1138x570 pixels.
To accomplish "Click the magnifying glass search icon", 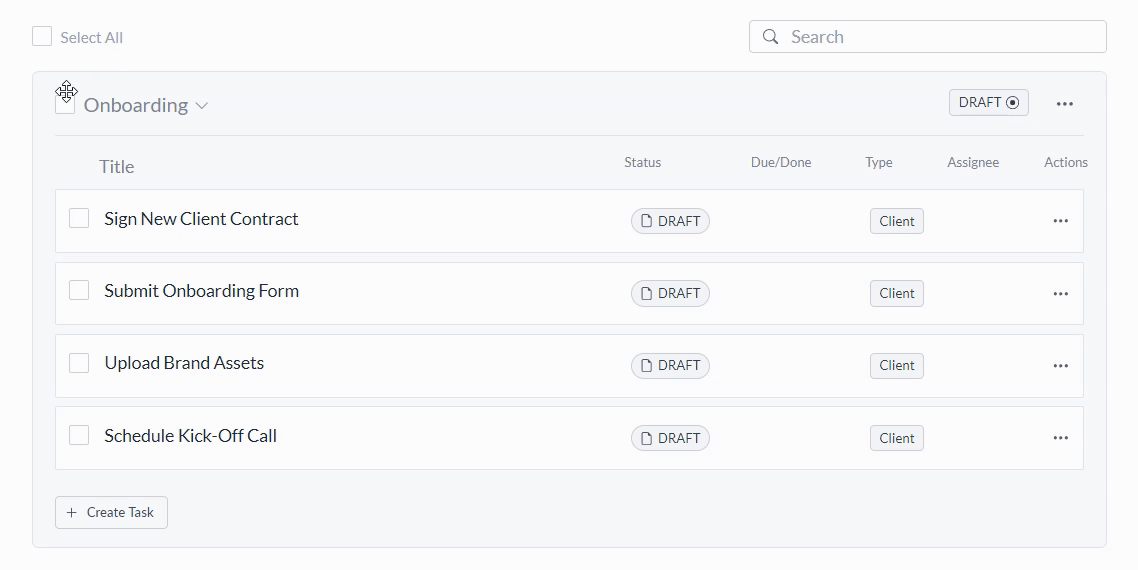I will pyautogui.click(x=770, y=37).
